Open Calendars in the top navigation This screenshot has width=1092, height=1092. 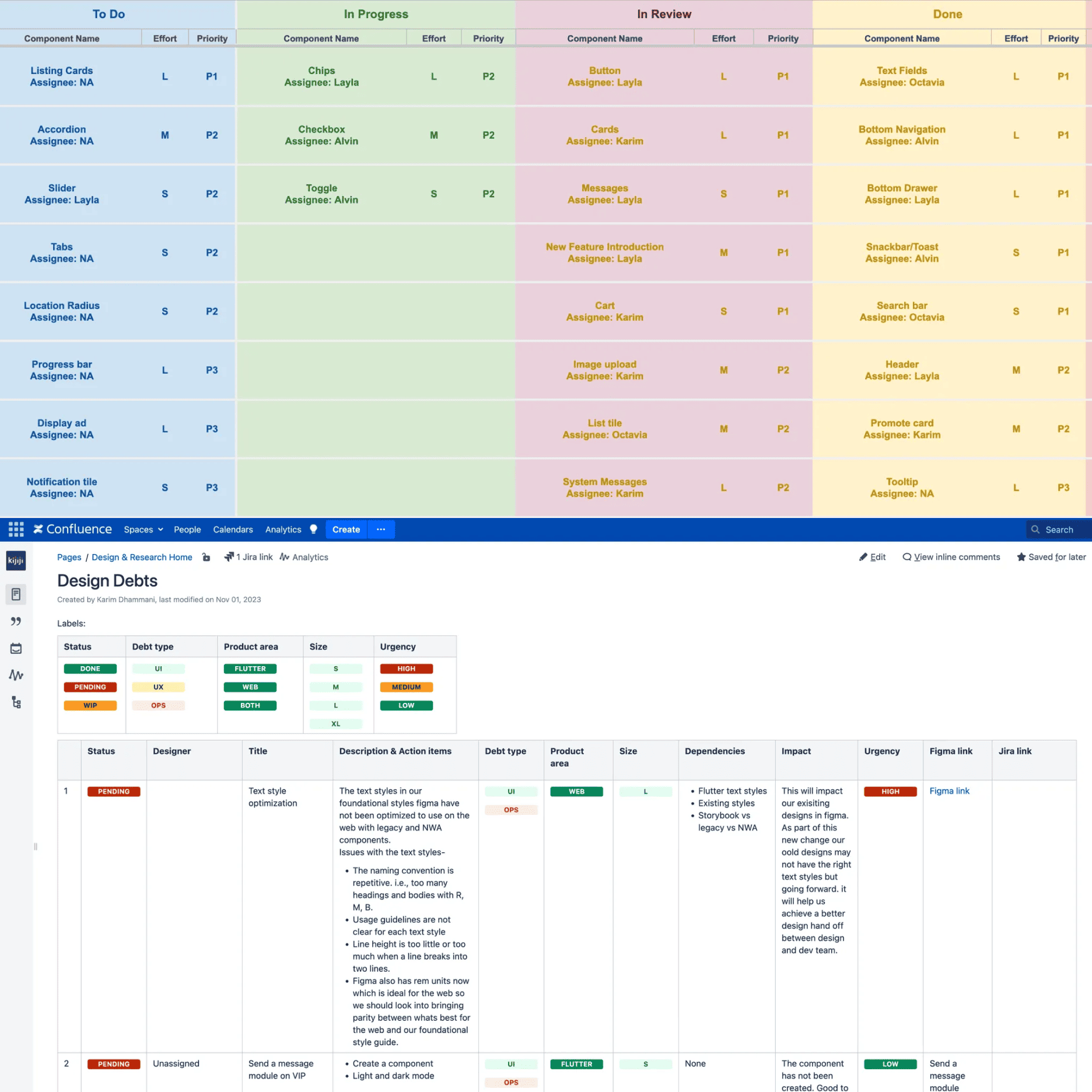(x=233, y=529)
